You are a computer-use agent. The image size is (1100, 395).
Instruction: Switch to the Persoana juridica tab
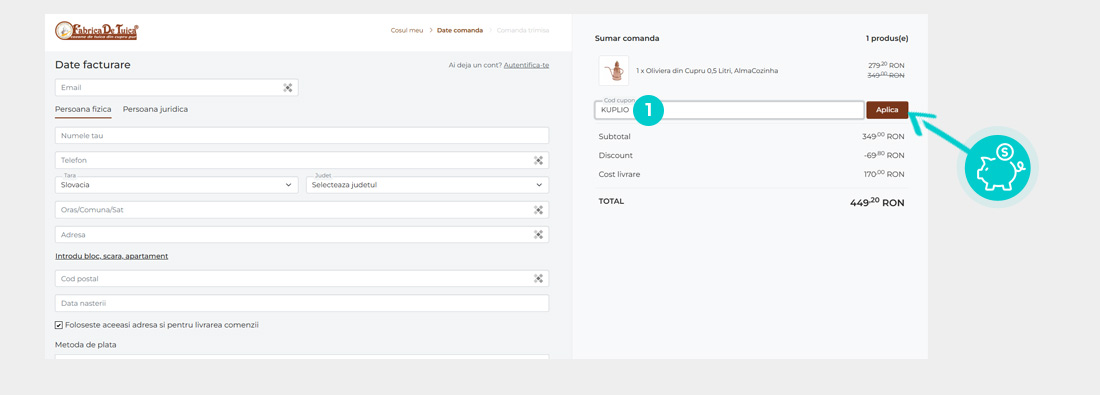[x=155, y=109]
